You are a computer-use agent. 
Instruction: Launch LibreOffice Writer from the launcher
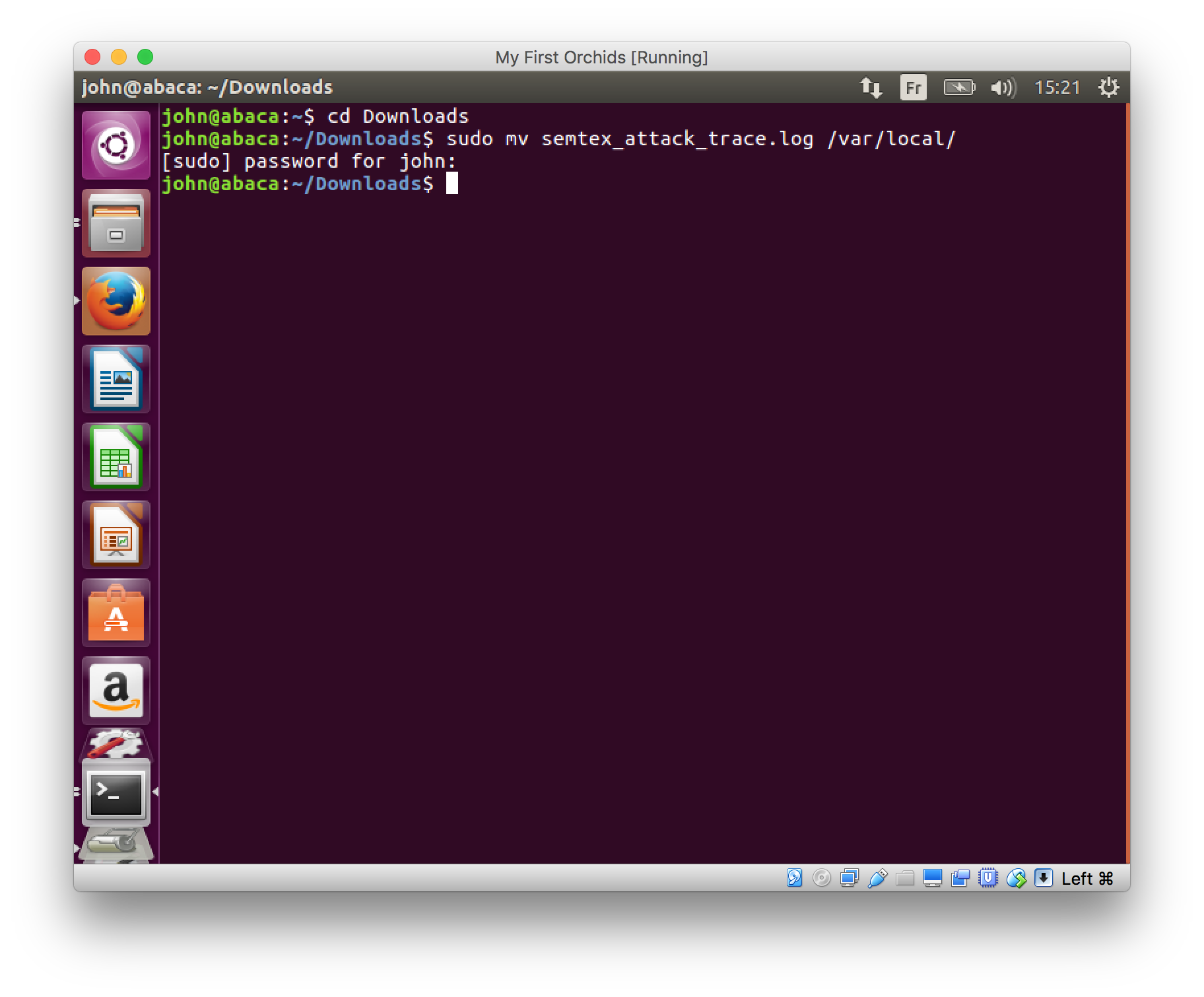tap(116, 379)
